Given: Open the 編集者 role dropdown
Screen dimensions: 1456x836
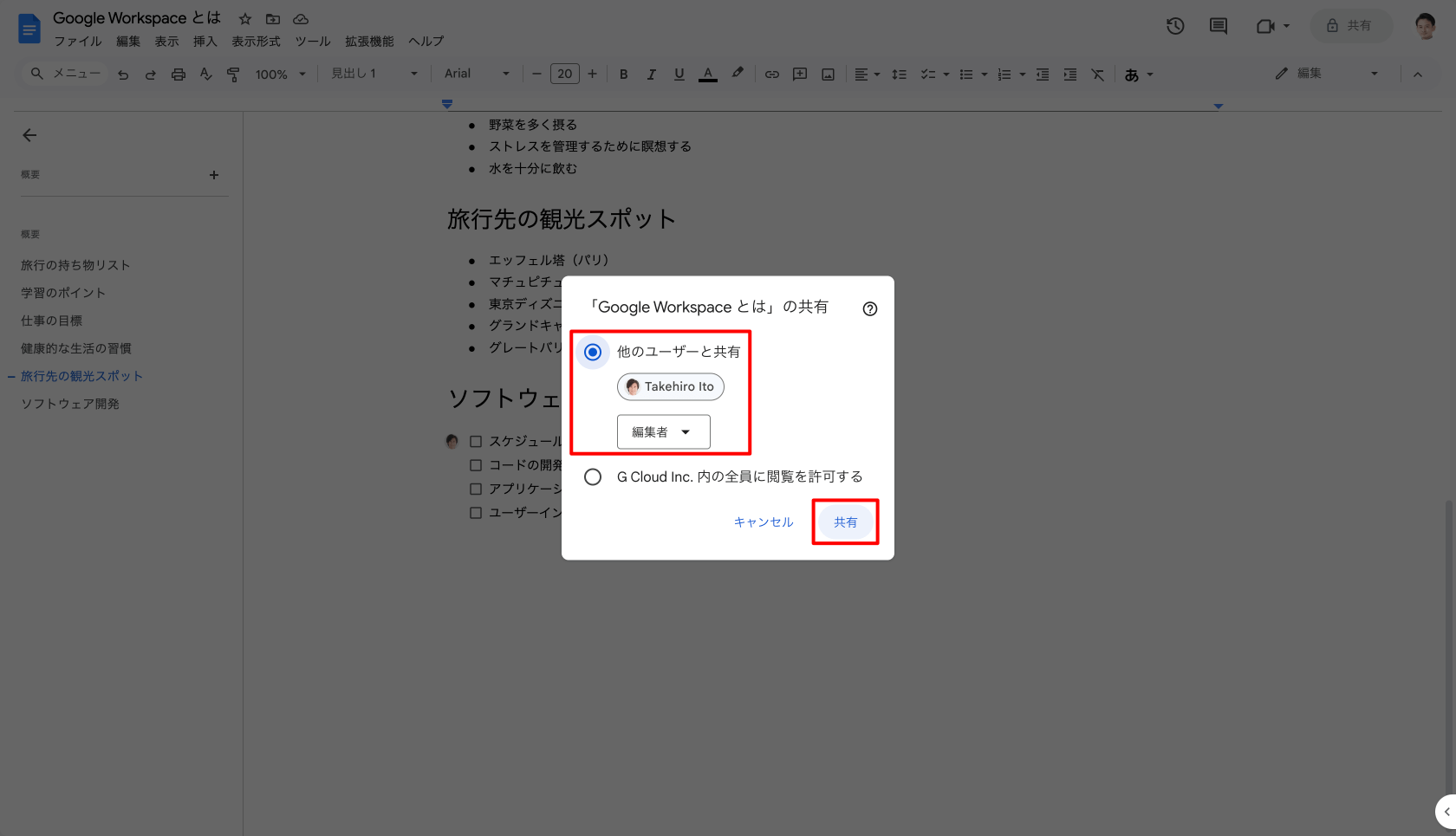Looking at the screenshot, I should (x=664, y=431).
